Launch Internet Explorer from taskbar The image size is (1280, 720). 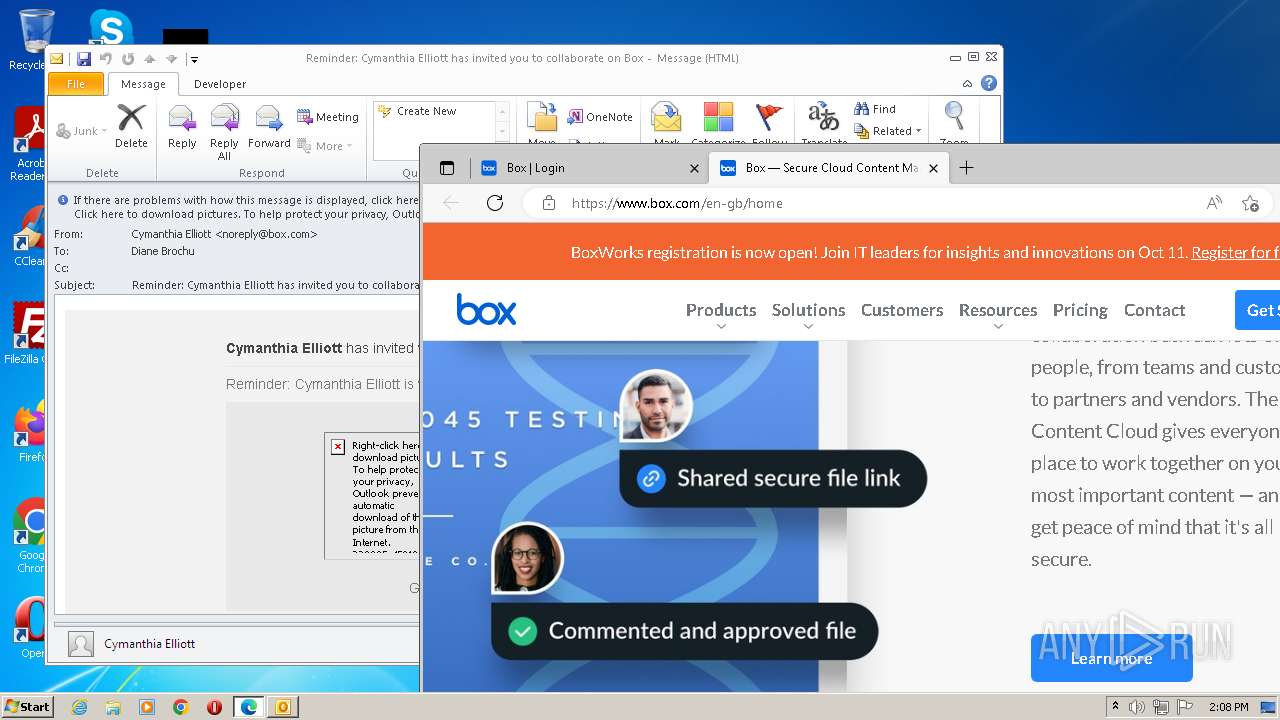coord(80,707)
